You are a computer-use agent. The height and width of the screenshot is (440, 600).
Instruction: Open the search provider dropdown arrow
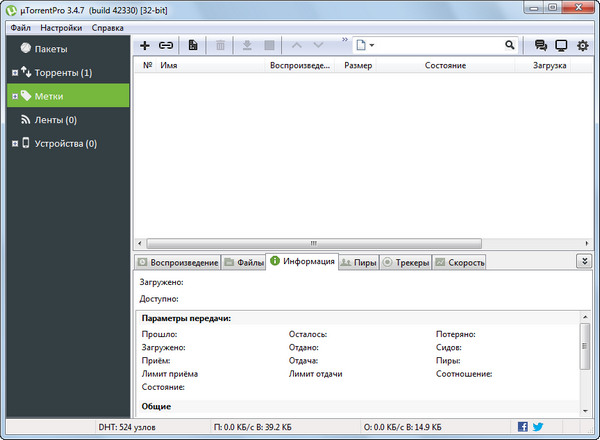372,46
